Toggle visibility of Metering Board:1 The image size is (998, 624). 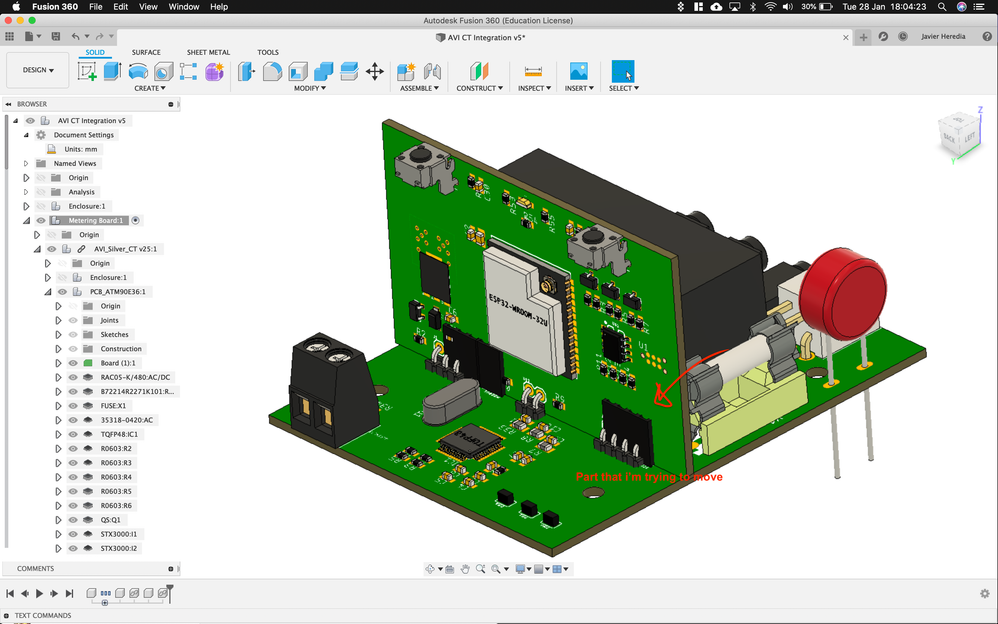41,220
